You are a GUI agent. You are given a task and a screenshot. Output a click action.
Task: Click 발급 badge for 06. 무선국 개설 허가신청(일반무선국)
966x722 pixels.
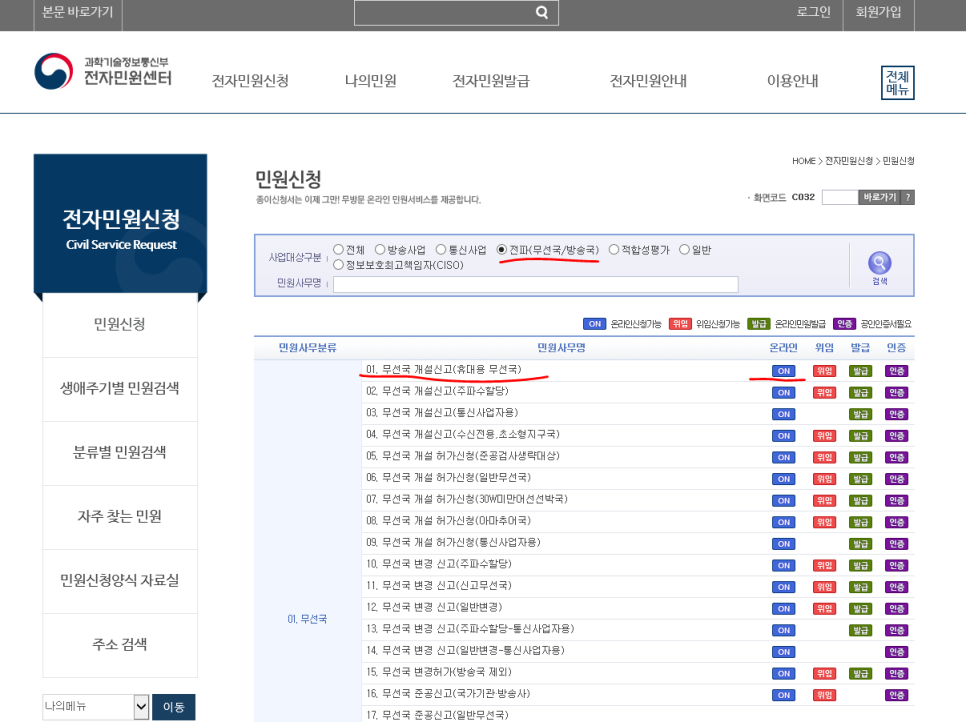tap(860, 479)
